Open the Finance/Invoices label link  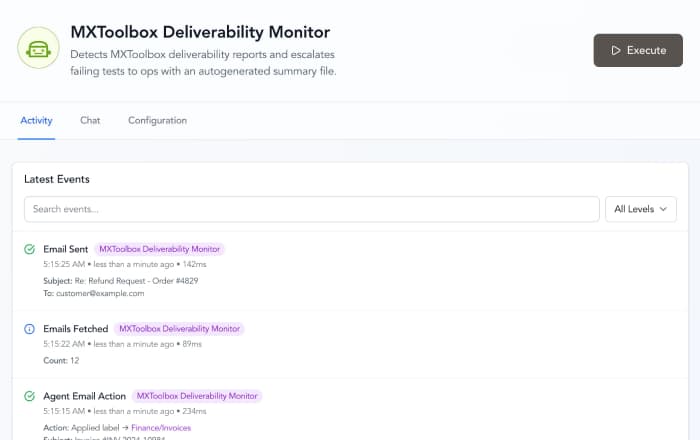point(160,427)
